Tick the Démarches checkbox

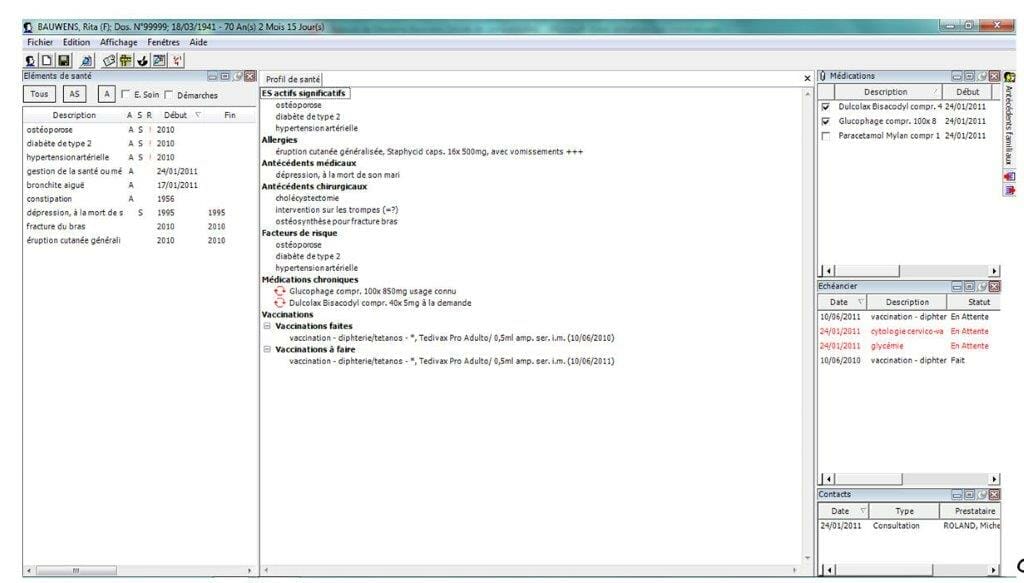point(169,95)
